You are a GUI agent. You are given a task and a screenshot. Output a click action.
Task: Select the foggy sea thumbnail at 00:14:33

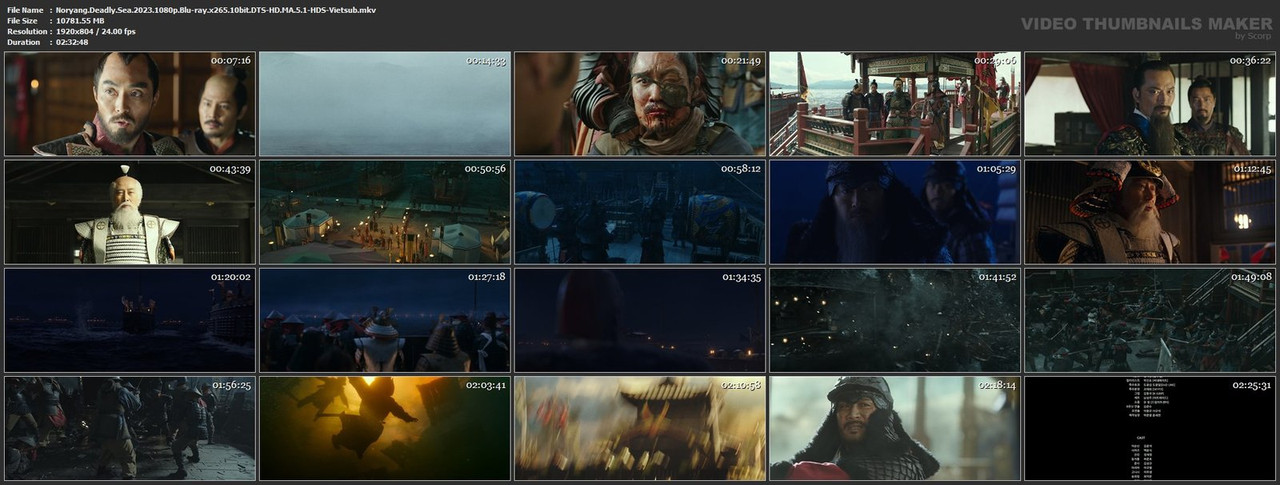(385, 103)
